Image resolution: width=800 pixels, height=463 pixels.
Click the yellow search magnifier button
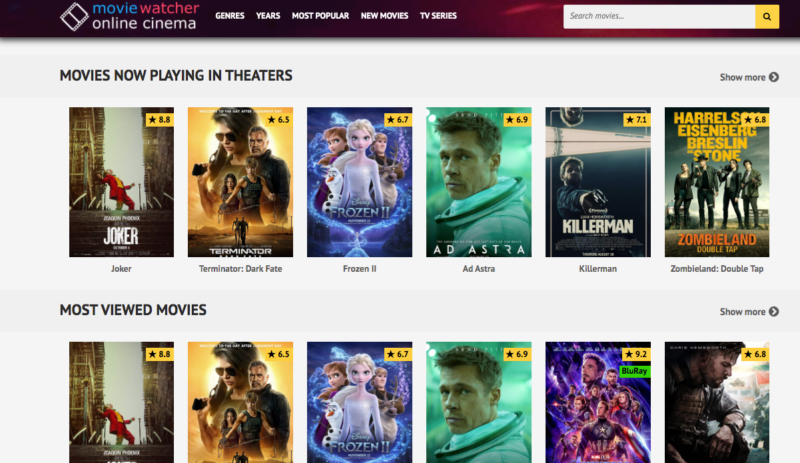pyautogui.click(x=767, y=16)
